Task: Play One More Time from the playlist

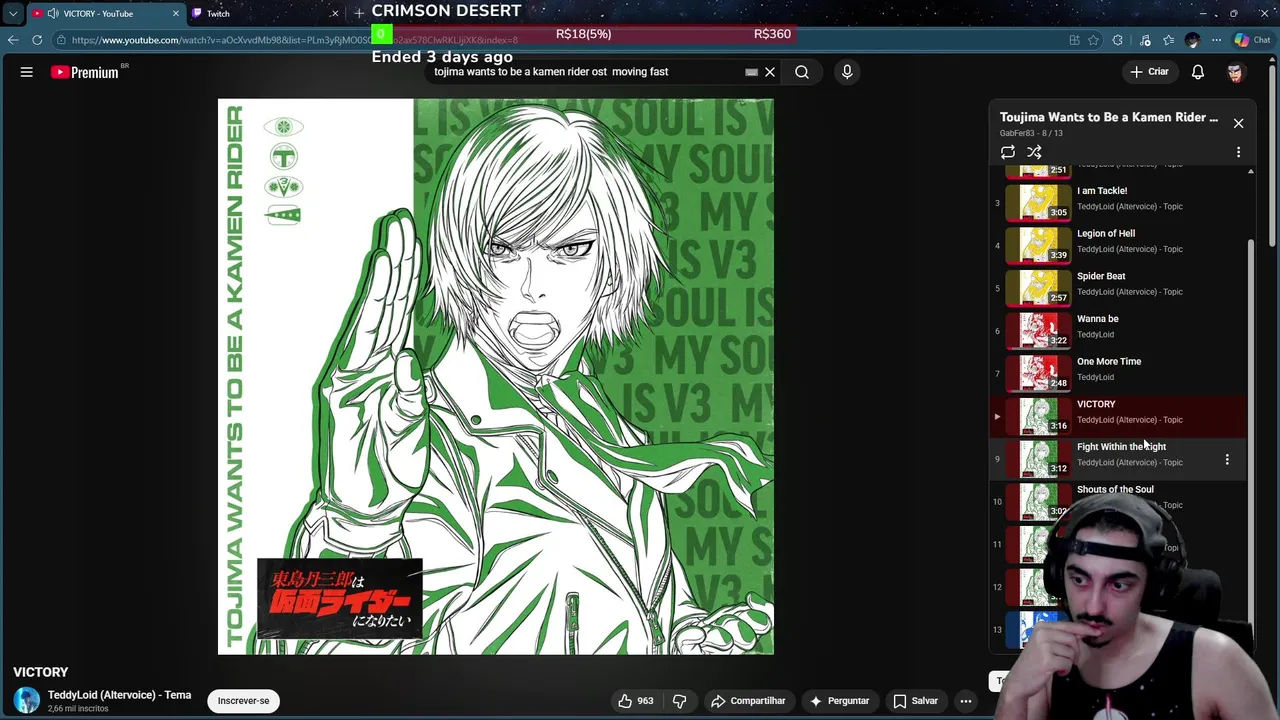Action: pyautogui.click(x=1119, y=373)
